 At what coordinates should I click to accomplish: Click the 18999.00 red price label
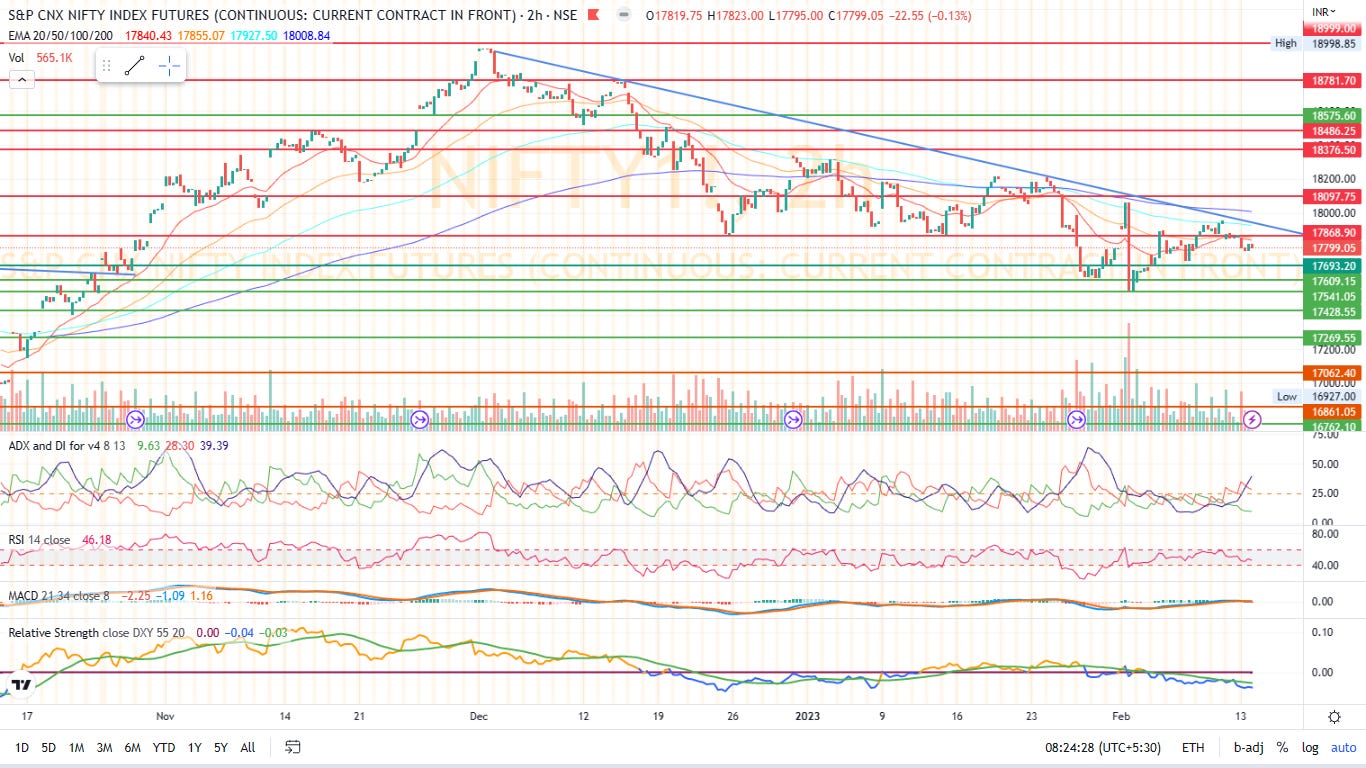(x=1333, y=30)
